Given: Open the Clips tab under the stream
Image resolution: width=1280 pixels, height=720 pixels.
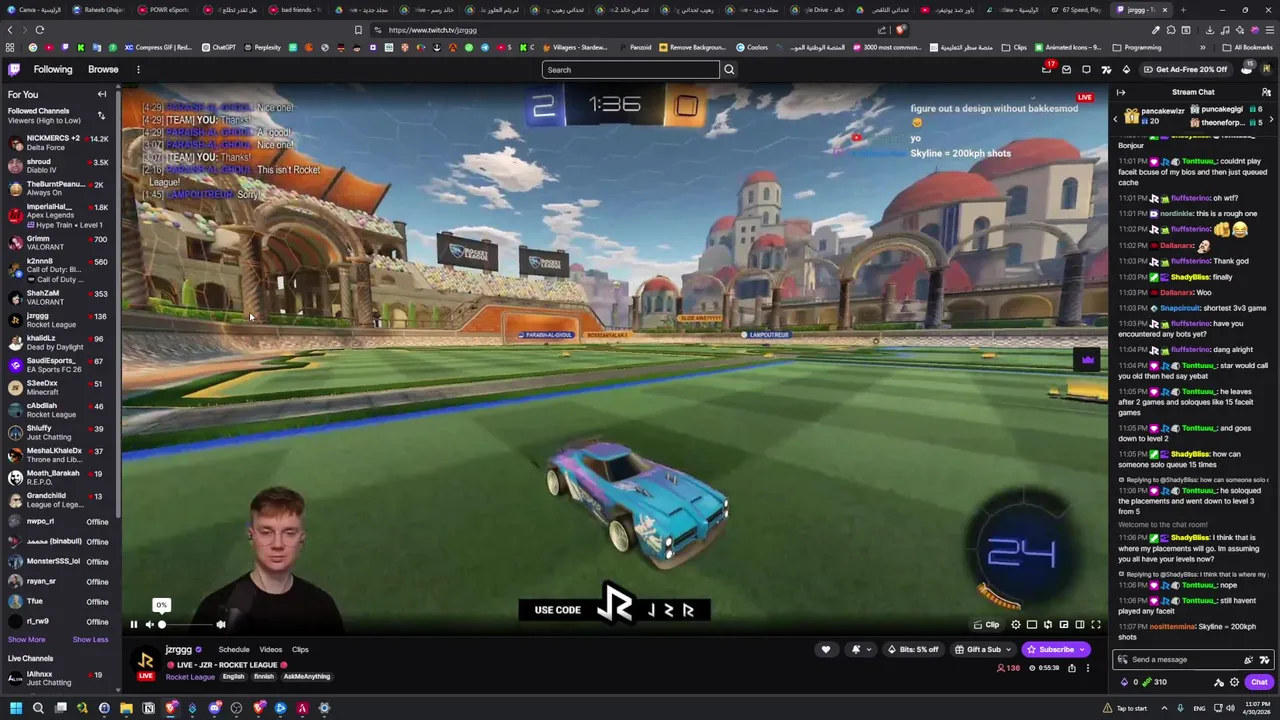Looking at the screenshot, I should [x=300, y=650].
